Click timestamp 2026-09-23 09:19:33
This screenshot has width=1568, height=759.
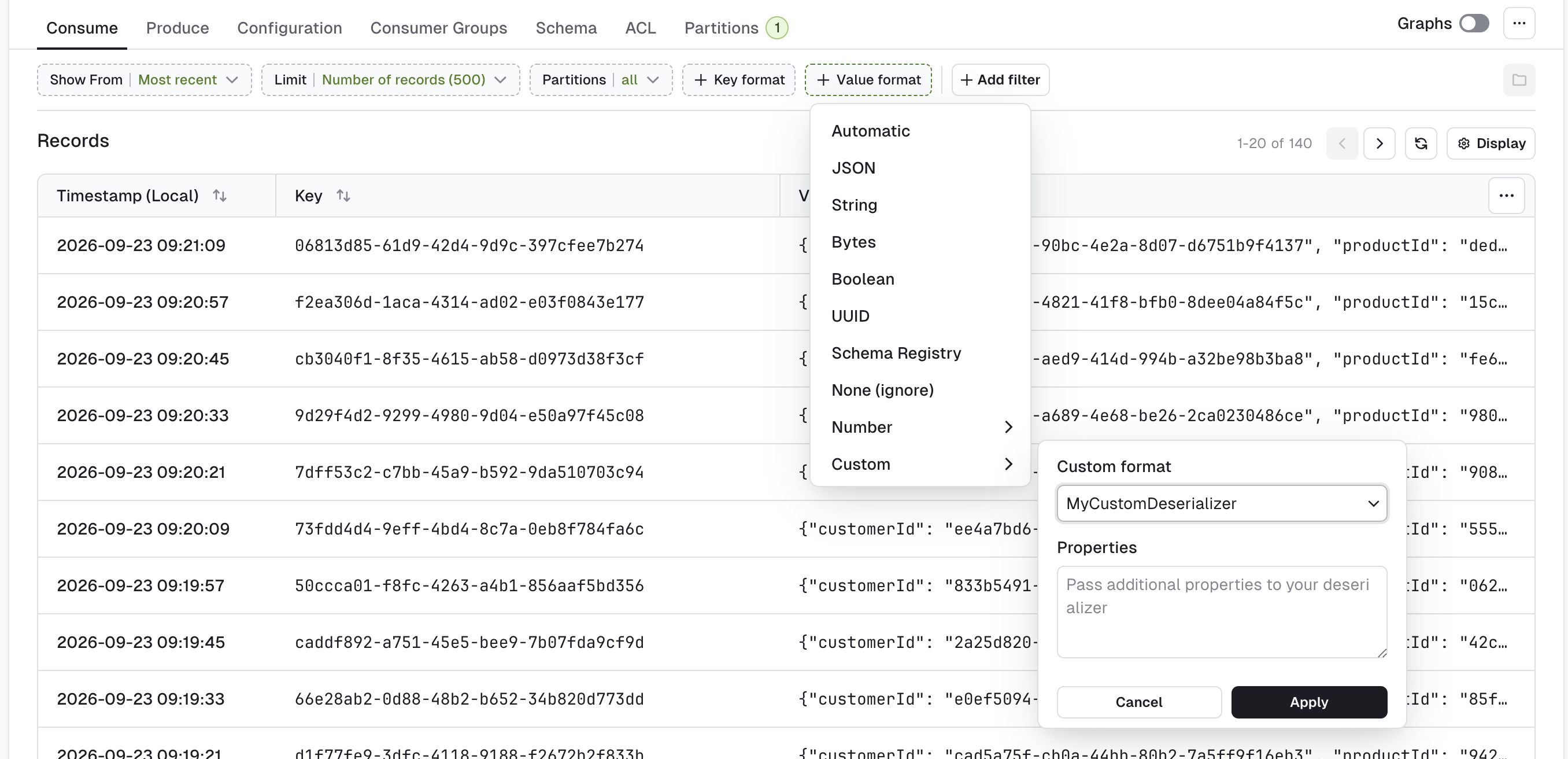tap(140, 699)
